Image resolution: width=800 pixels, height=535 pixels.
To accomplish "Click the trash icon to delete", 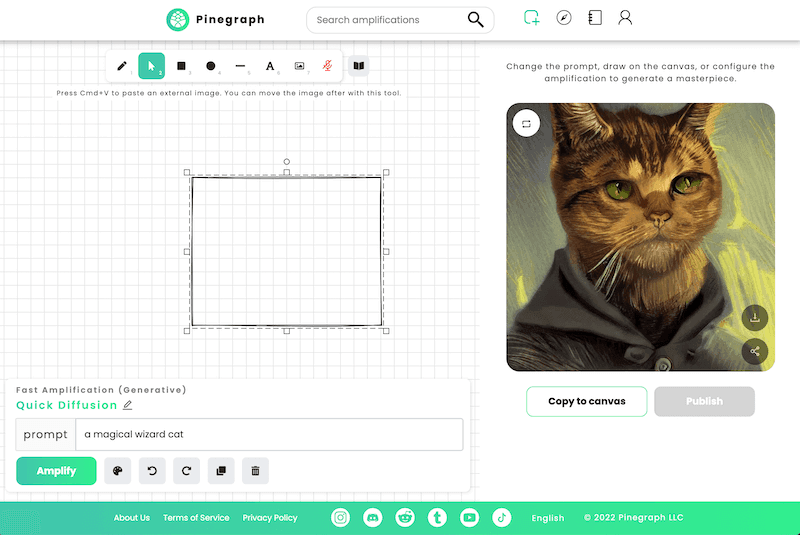I will point(255,471).
